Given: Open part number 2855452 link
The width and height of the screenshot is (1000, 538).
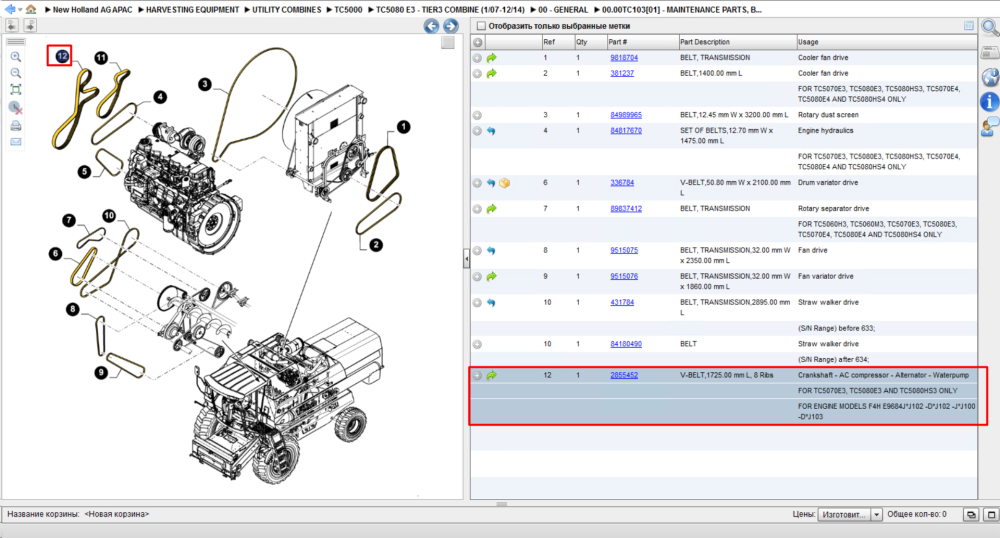Looking at the screenshot, I should [624, 375].
